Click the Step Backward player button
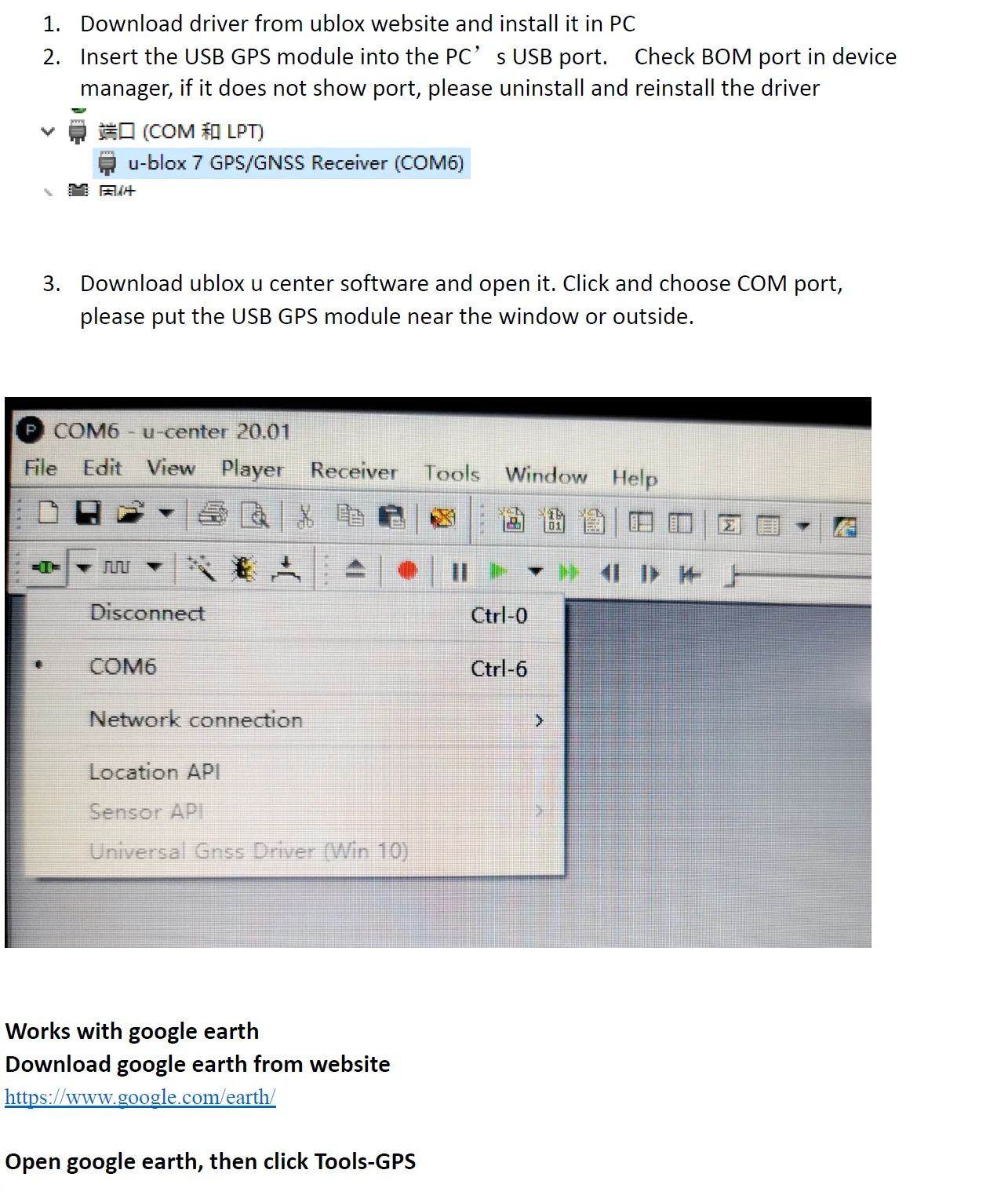 pos(610,574)
